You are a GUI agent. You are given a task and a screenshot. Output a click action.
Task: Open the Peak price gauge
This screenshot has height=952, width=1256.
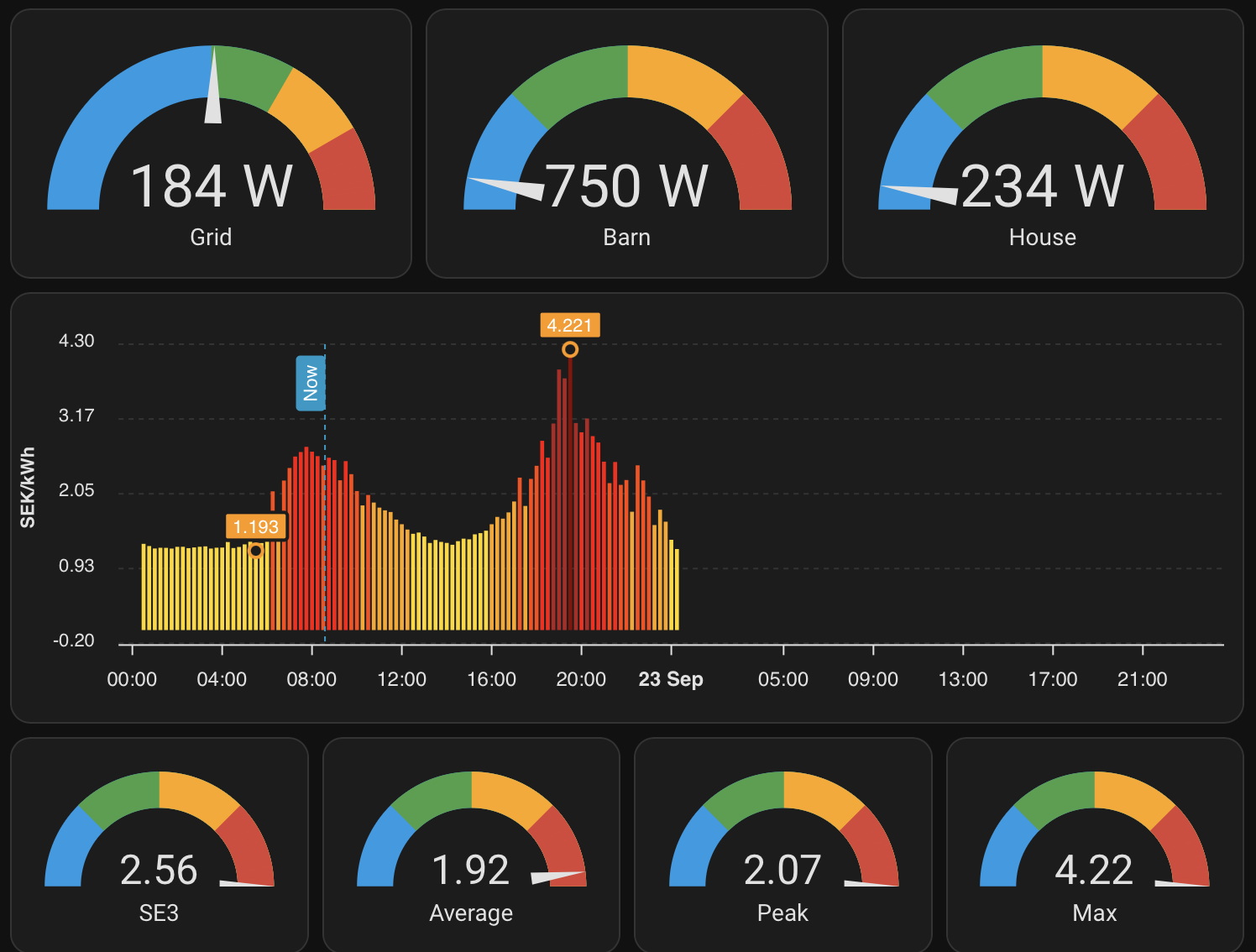click(x=783, y=845)
